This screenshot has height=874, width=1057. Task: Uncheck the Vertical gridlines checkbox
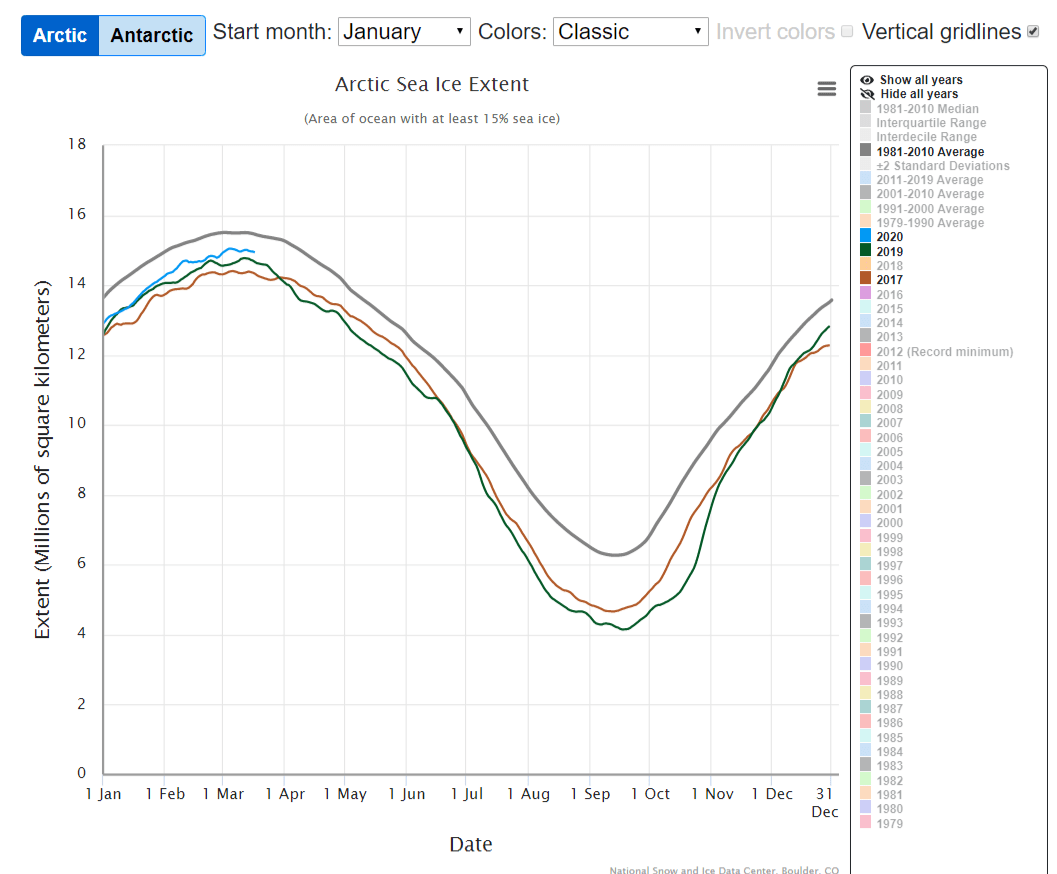point(1033,32)
